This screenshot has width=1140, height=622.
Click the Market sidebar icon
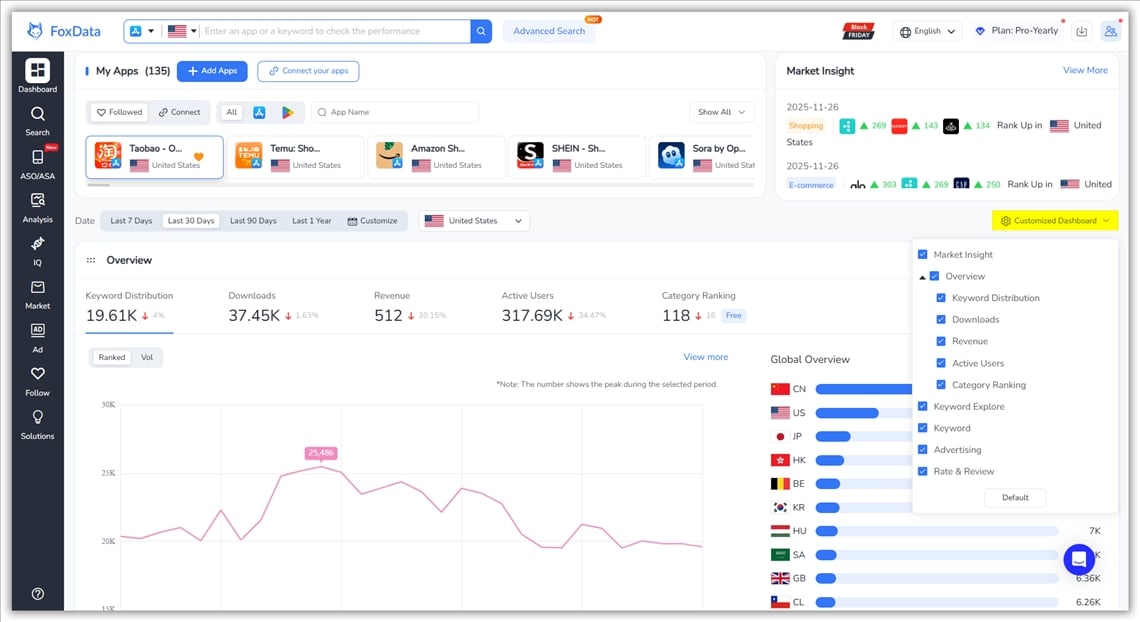click(37, 296)
